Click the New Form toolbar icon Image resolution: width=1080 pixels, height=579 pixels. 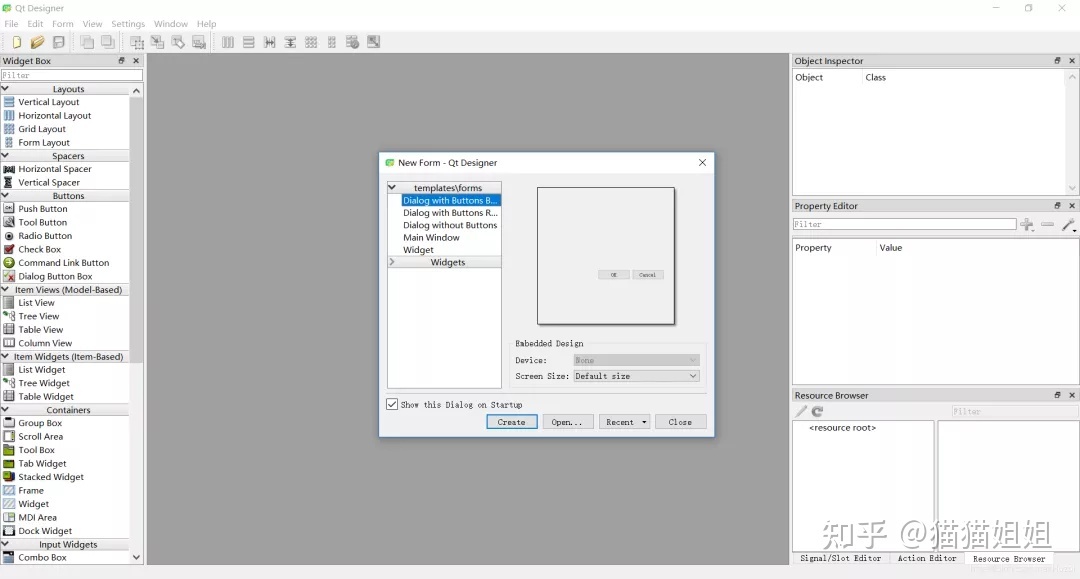point(17,42)
